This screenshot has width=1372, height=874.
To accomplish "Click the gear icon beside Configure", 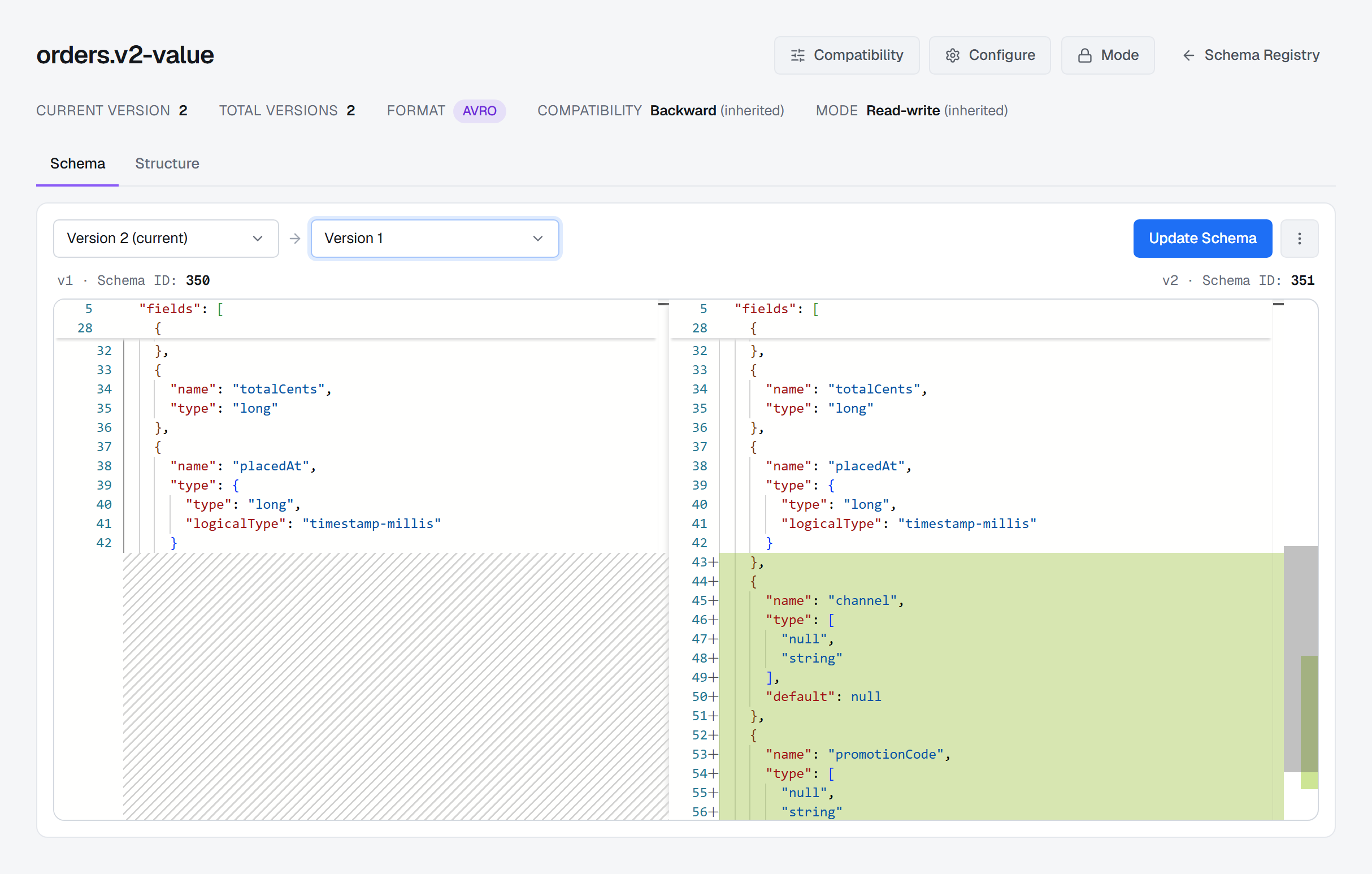I will pyautogui.click(x=953, y=55).
